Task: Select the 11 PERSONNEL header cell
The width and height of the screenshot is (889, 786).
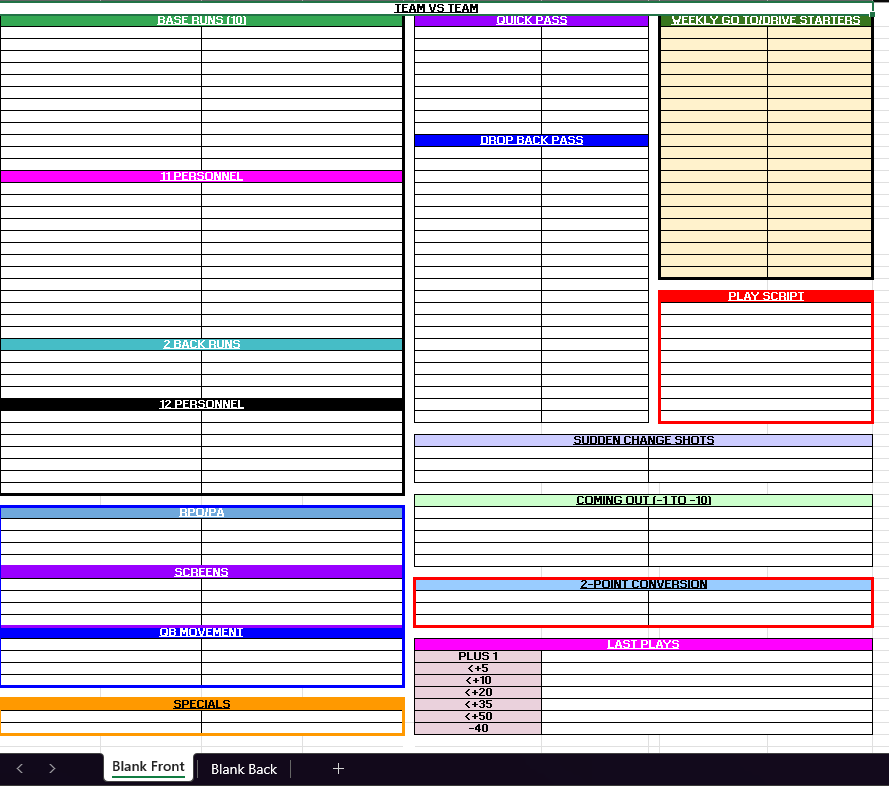Action: 201,176
